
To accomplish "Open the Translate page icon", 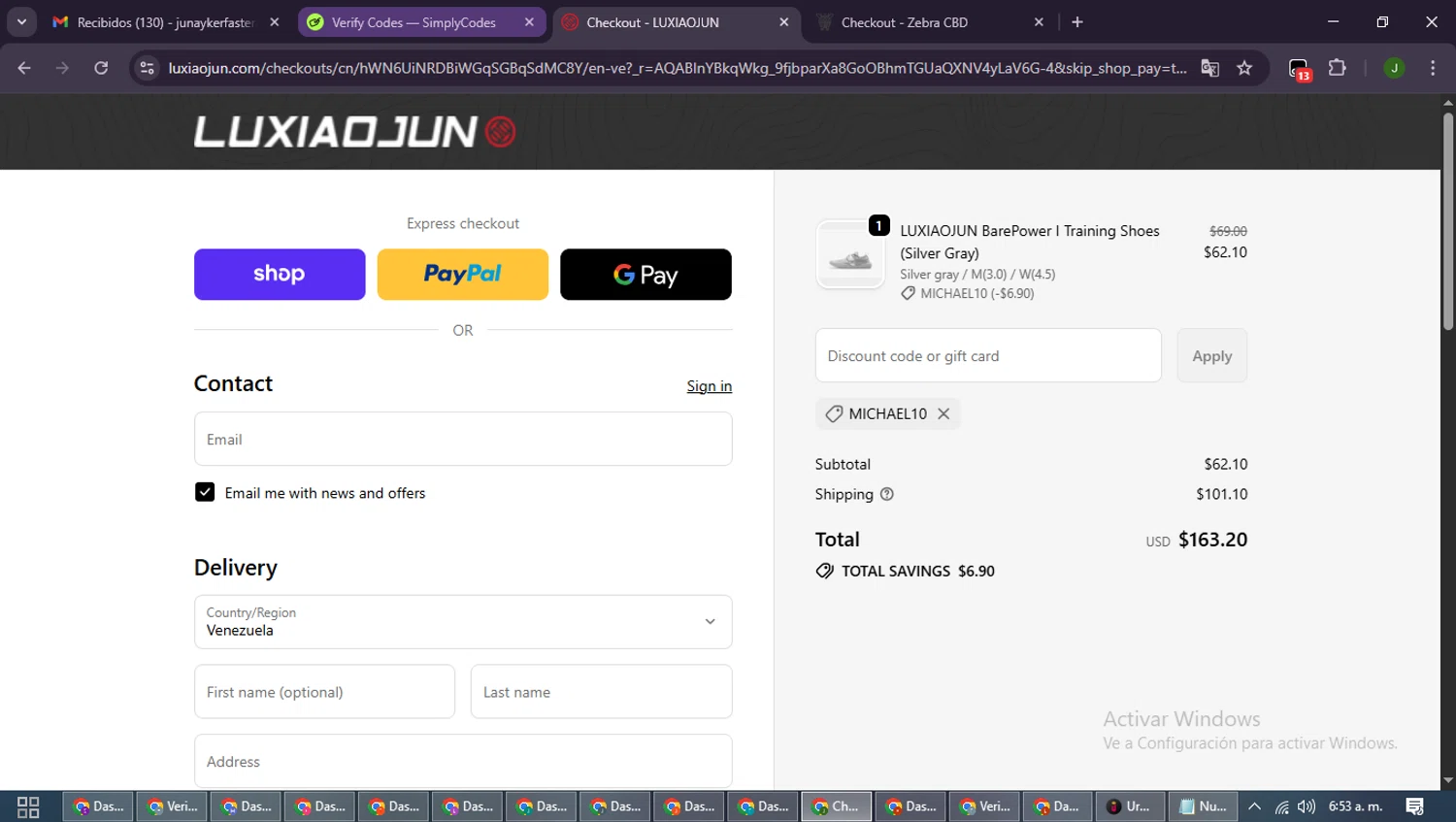I will [1209, 68].
